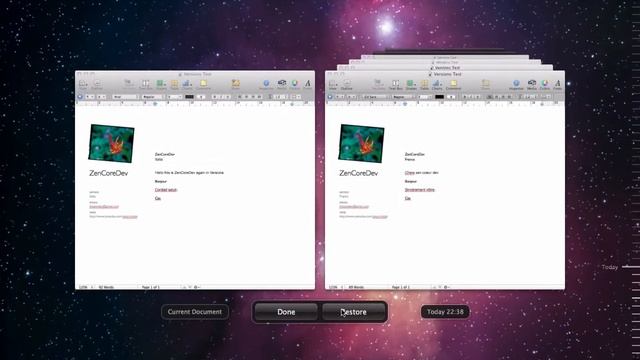Toggle Bold in Today 22:38 version format bar
The width and height of the screenshot is (640, 360).
click(464, 97)
